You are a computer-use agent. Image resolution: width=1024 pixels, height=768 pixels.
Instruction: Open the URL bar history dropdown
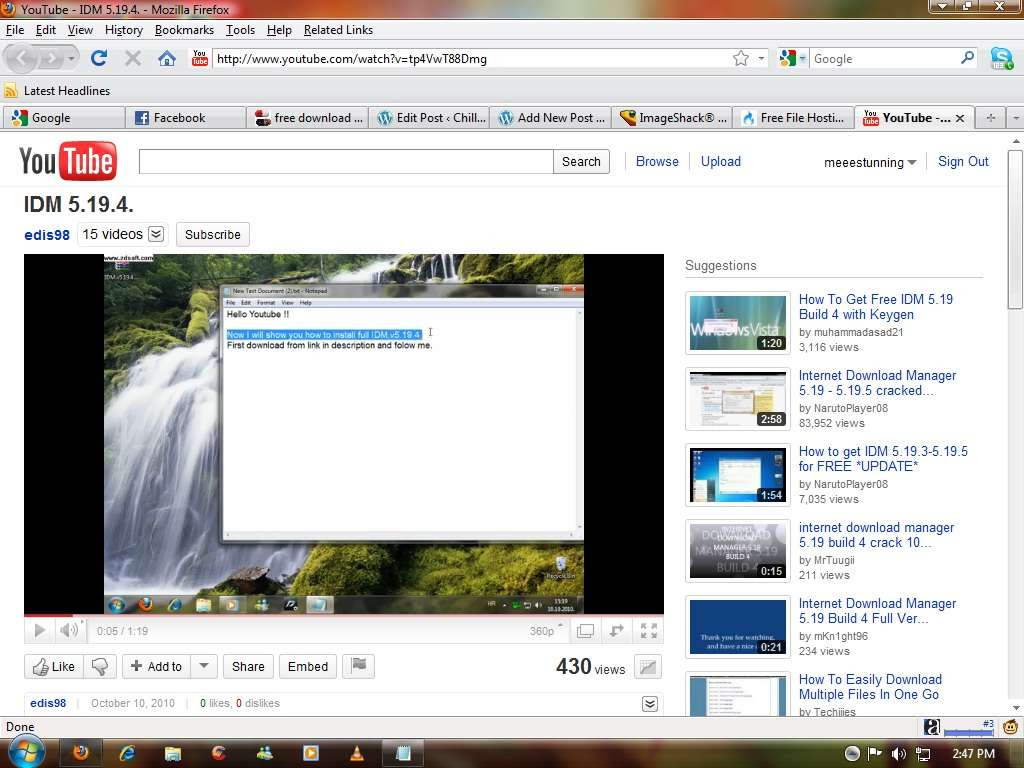pos(761,58)
